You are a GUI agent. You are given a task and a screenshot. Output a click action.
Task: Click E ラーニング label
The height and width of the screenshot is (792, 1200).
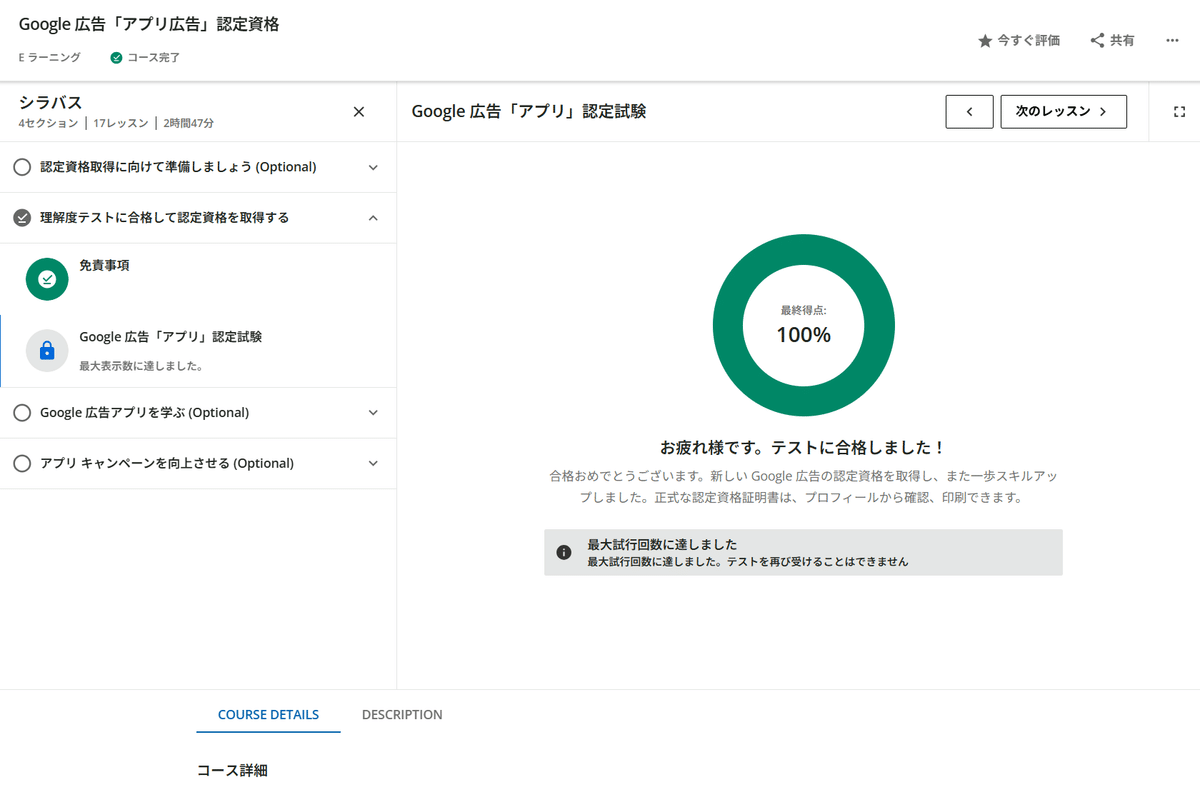[49, 58]
